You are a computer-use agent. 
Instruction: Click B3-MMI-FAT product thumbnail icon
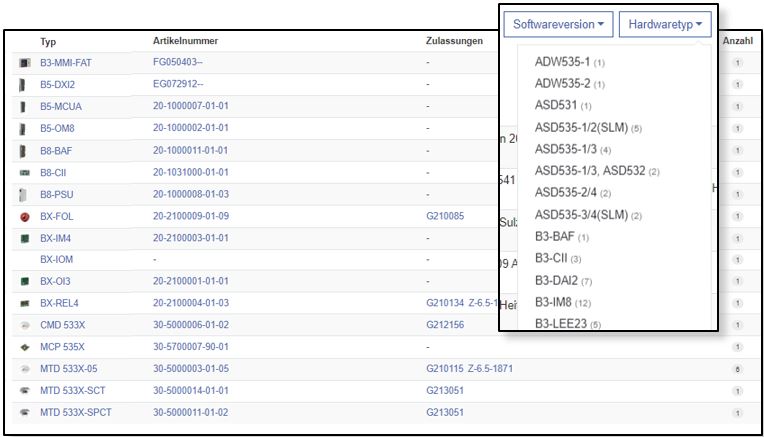(x=24, y=63)
